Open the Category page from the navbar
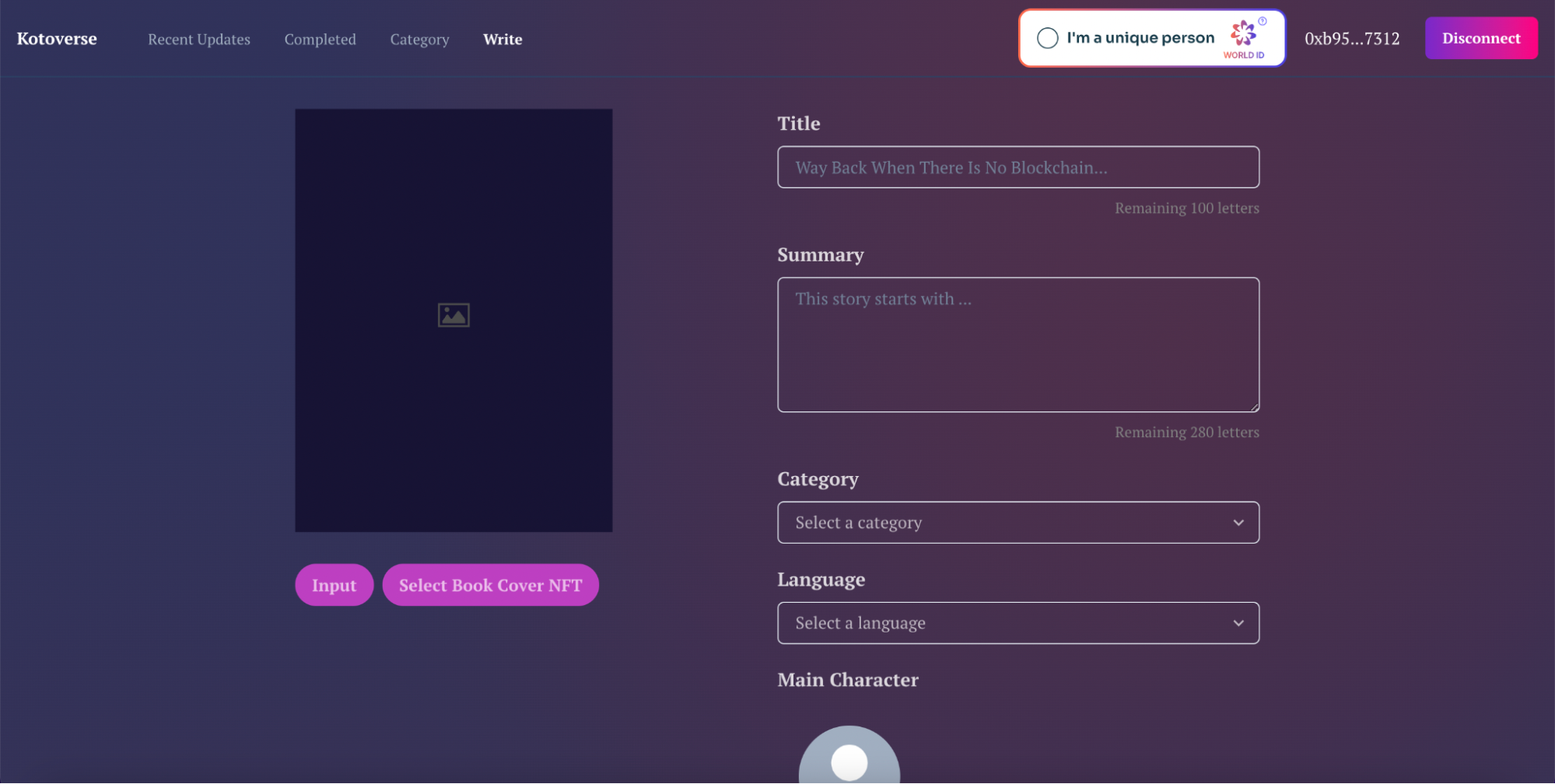Screen dimensions: 1555x784 tap(419, 39)
